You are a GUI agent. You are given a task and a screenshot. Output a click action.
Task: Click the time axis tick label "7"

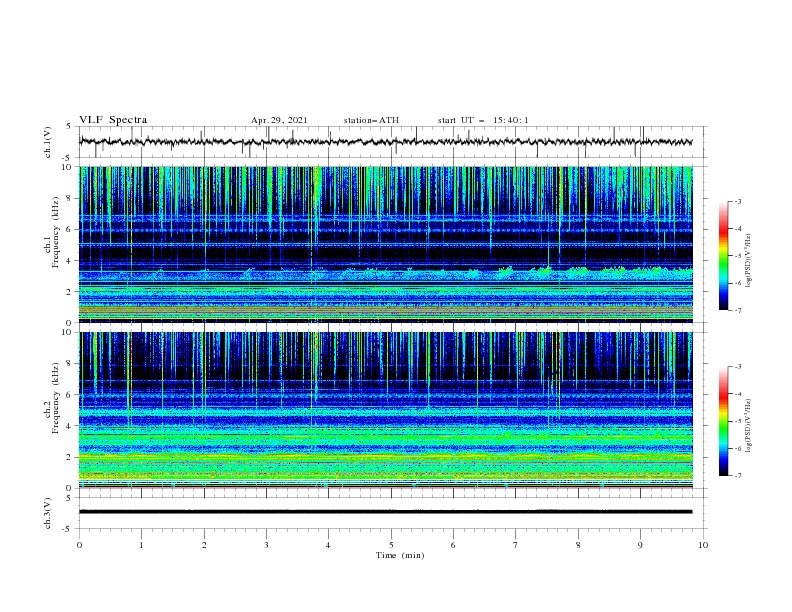pos(516,545)
